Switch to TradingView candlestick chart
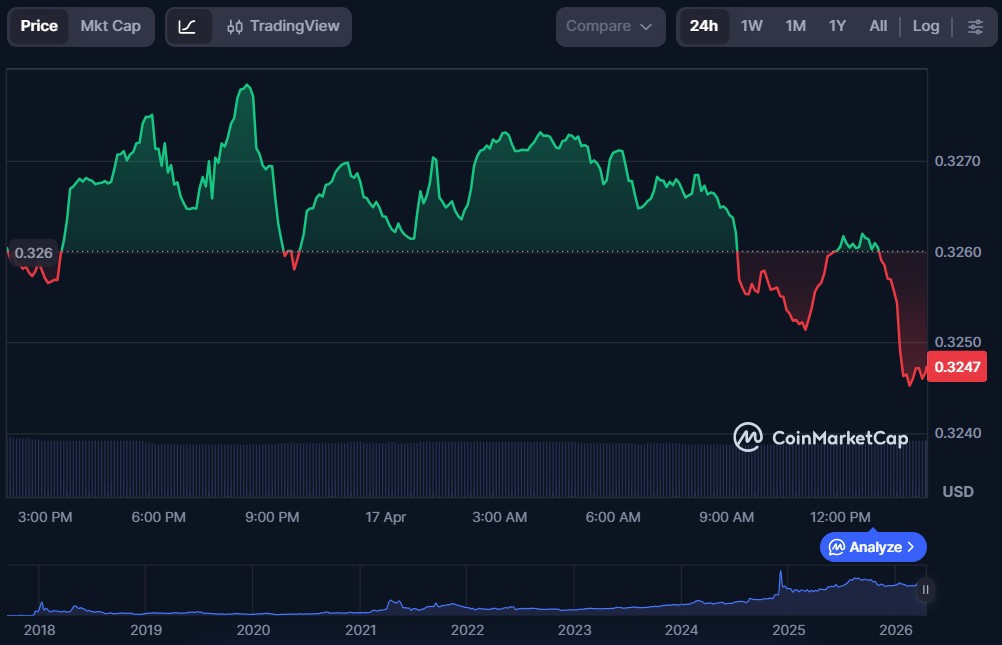This screenshot has height=645, width=1002. pos(282,27)
